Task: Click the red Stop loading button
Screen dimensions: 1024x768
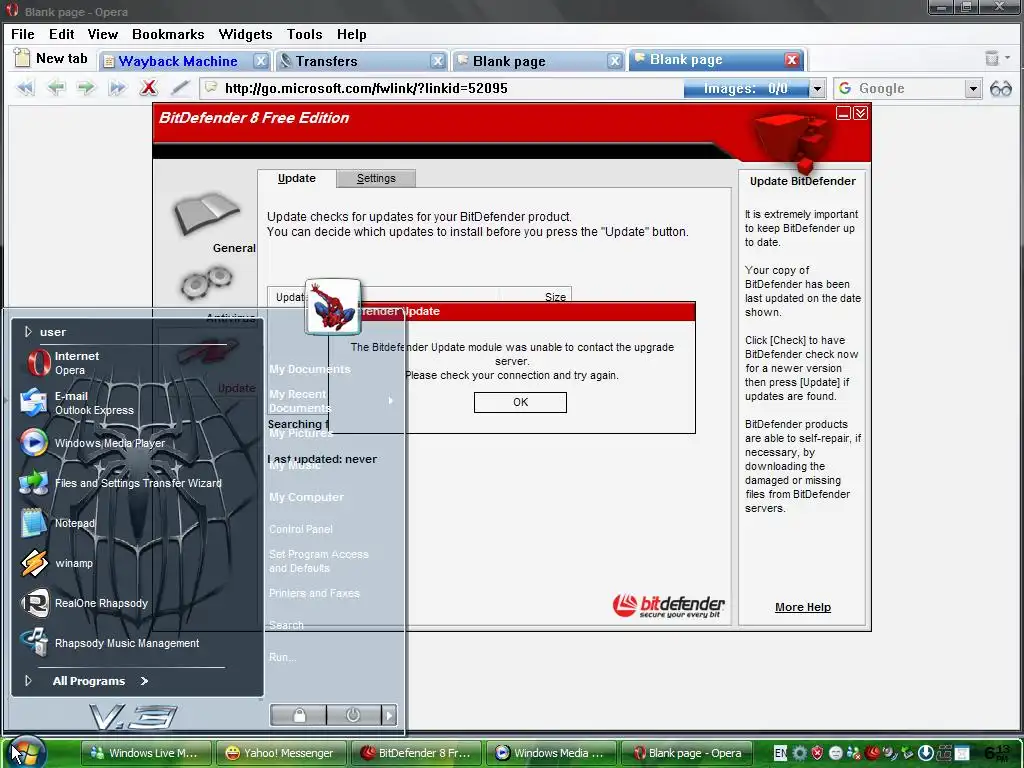Action: pos(149,88)
